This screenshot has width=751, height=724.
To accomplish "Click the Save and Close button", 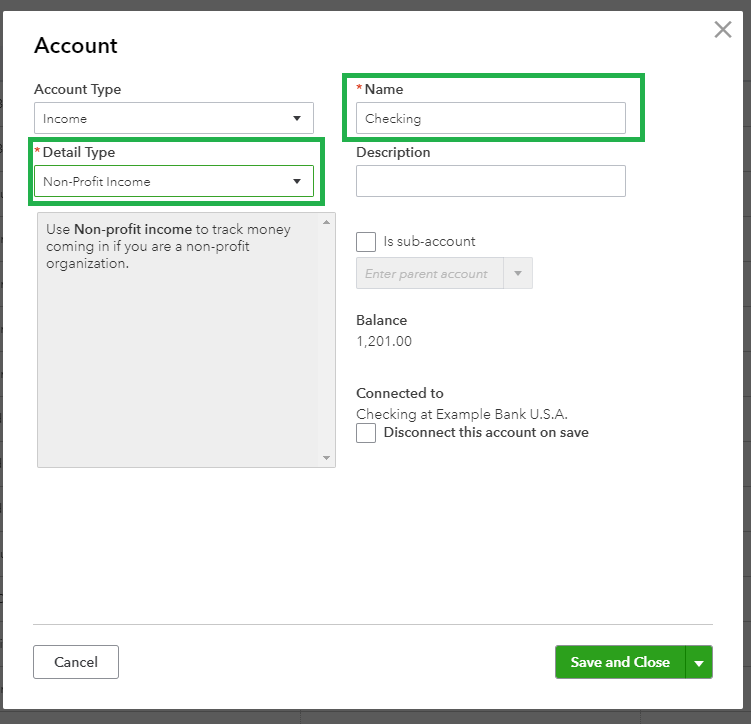I will coord(620,662).
